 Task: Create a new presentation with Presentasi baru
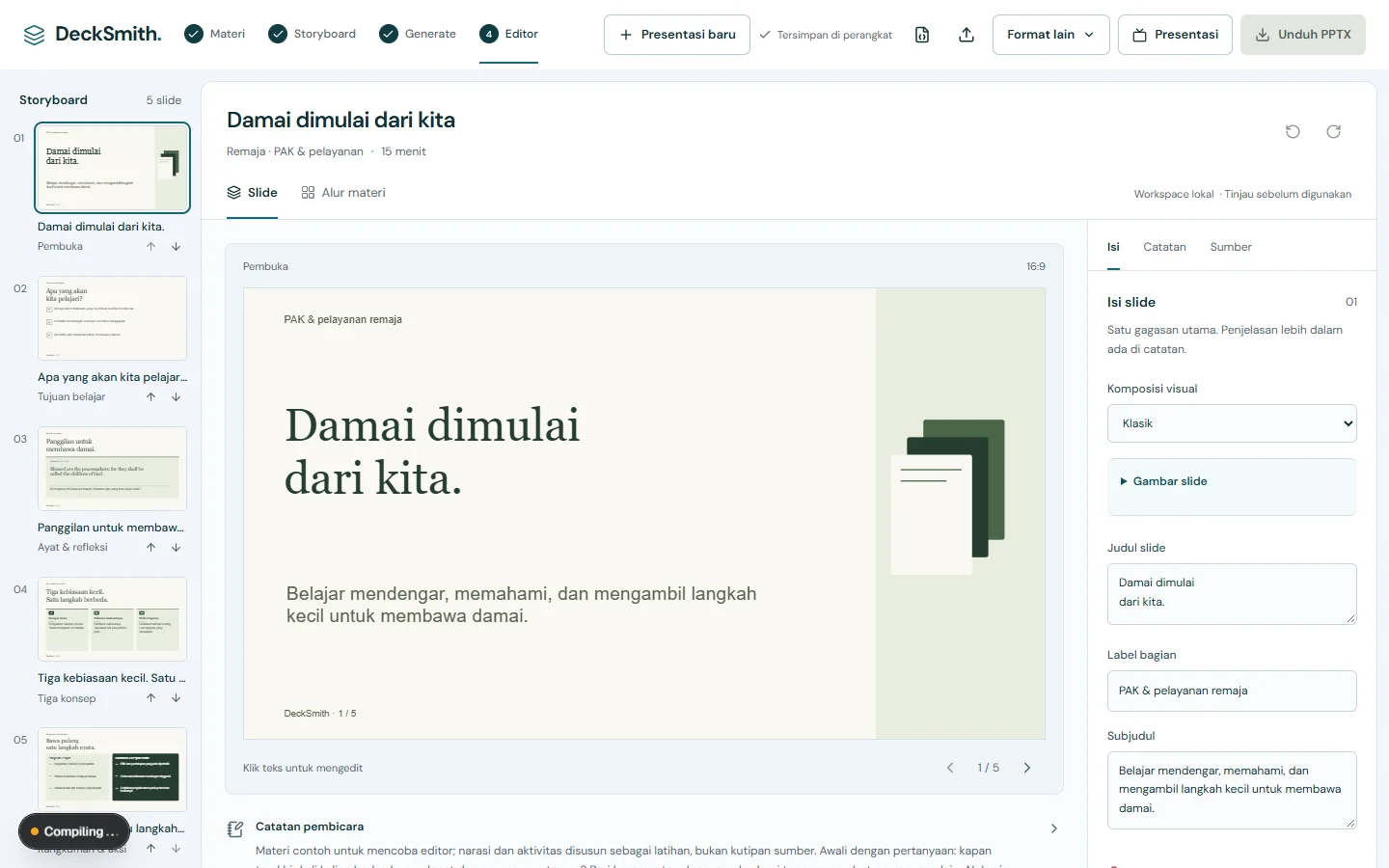677,35
